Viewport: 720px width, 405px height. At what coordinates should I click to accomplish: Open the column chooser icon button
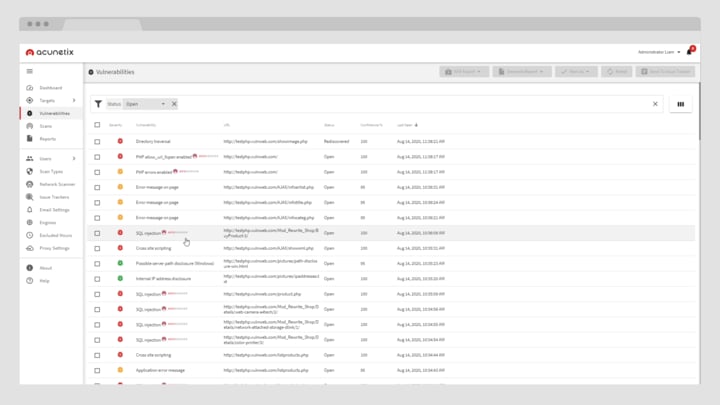(680, 104)
